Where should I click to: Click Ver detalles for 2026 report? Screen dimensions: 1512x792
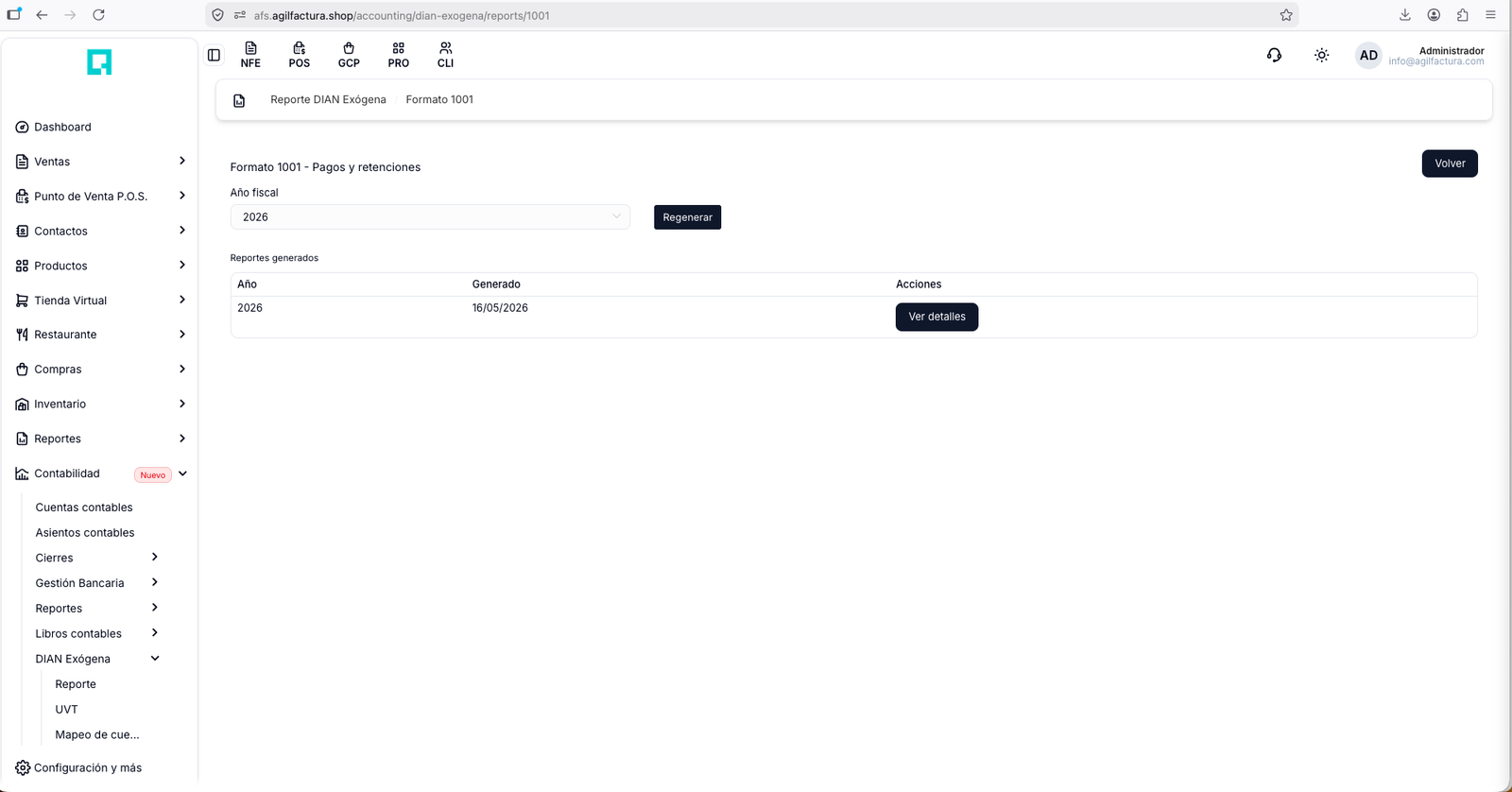(936, 317)
